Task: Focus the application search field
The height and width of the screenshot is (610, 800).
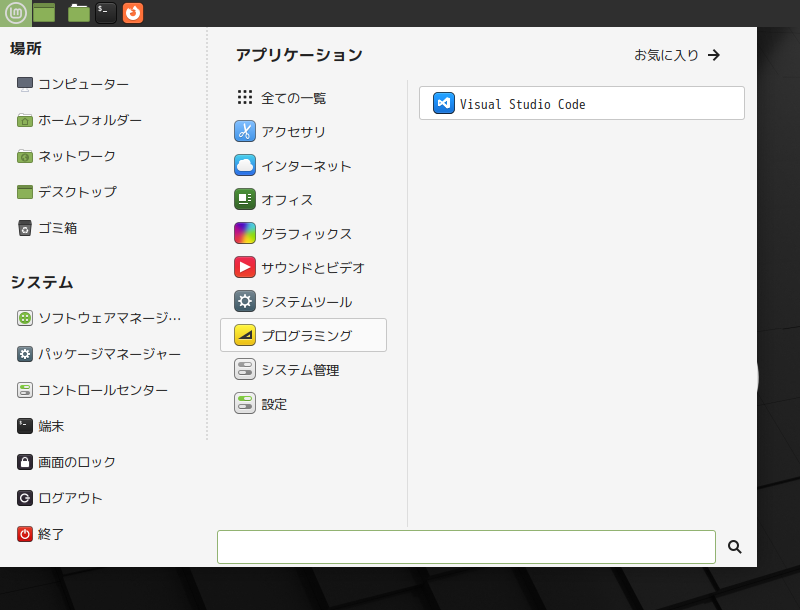Action: [466, 547]
